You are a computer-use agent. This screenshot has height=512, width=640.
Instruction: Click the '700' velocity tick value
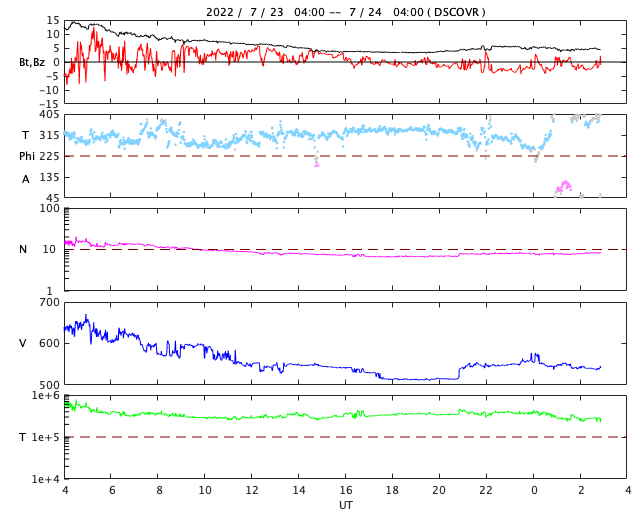(49, 303)
